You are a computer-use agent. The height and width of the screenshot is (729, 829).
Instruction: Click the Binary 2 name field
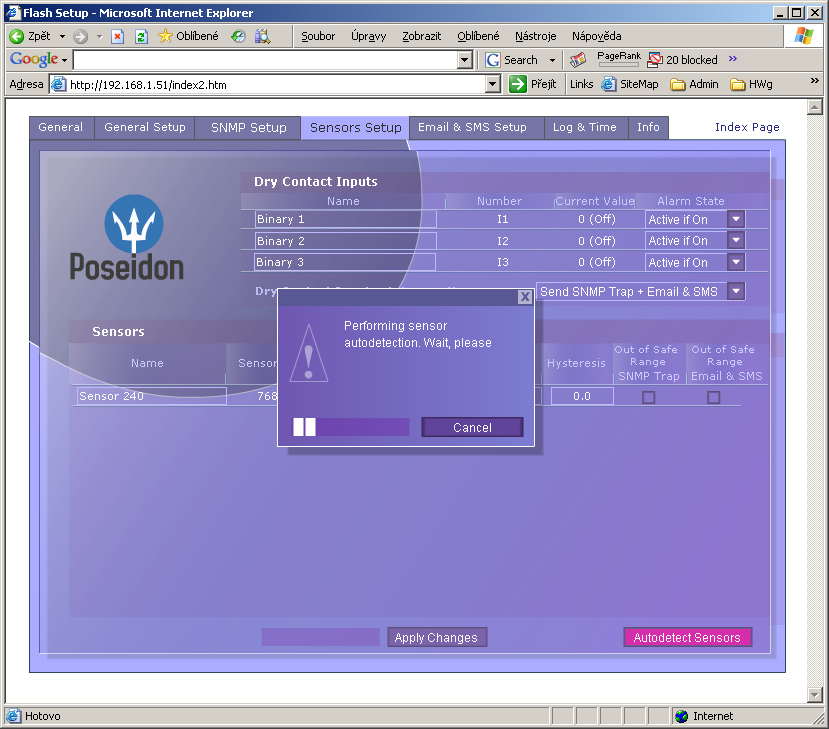[345, 241]
